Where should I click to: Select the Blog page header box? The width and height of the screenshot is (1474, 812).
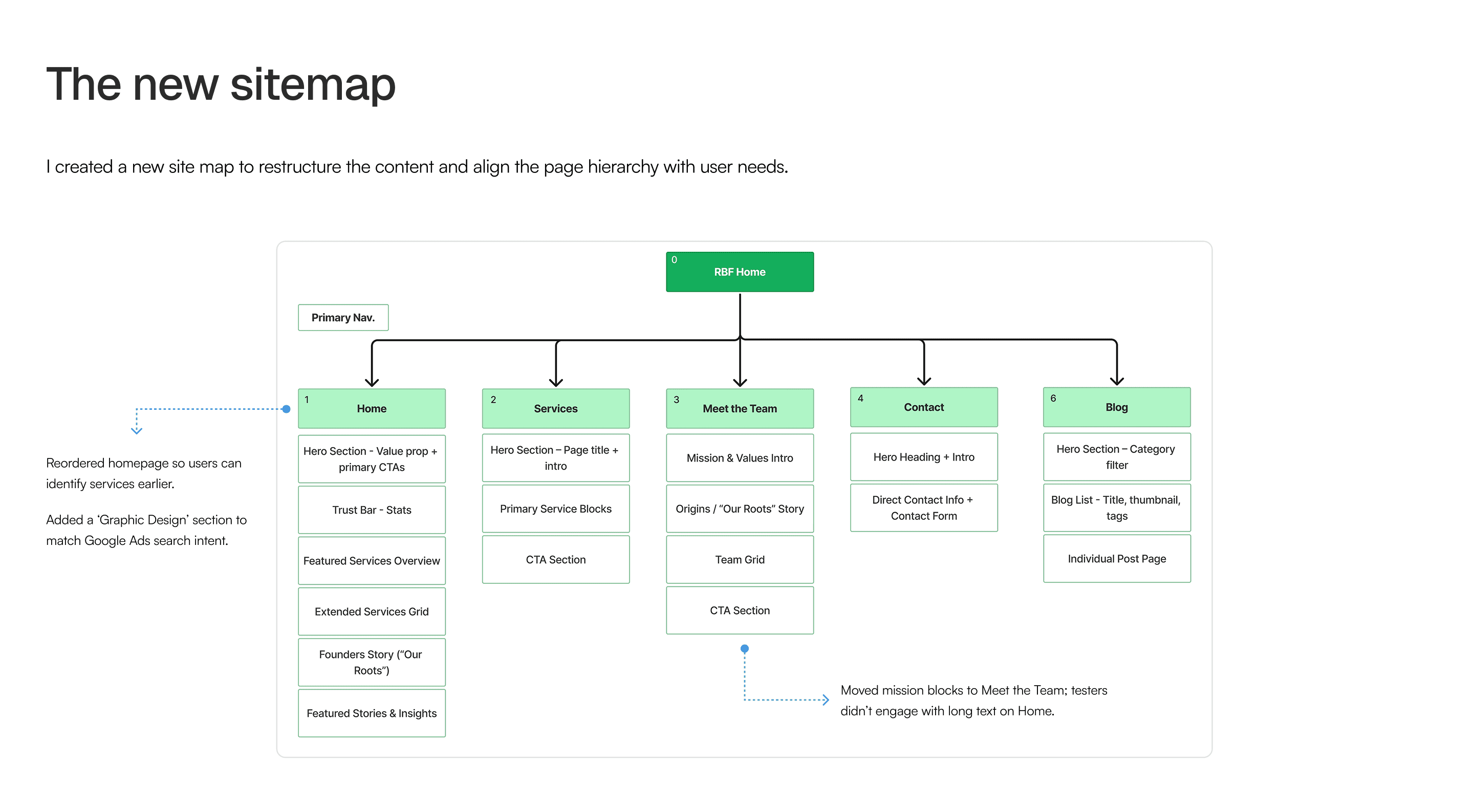[1116, 407]
